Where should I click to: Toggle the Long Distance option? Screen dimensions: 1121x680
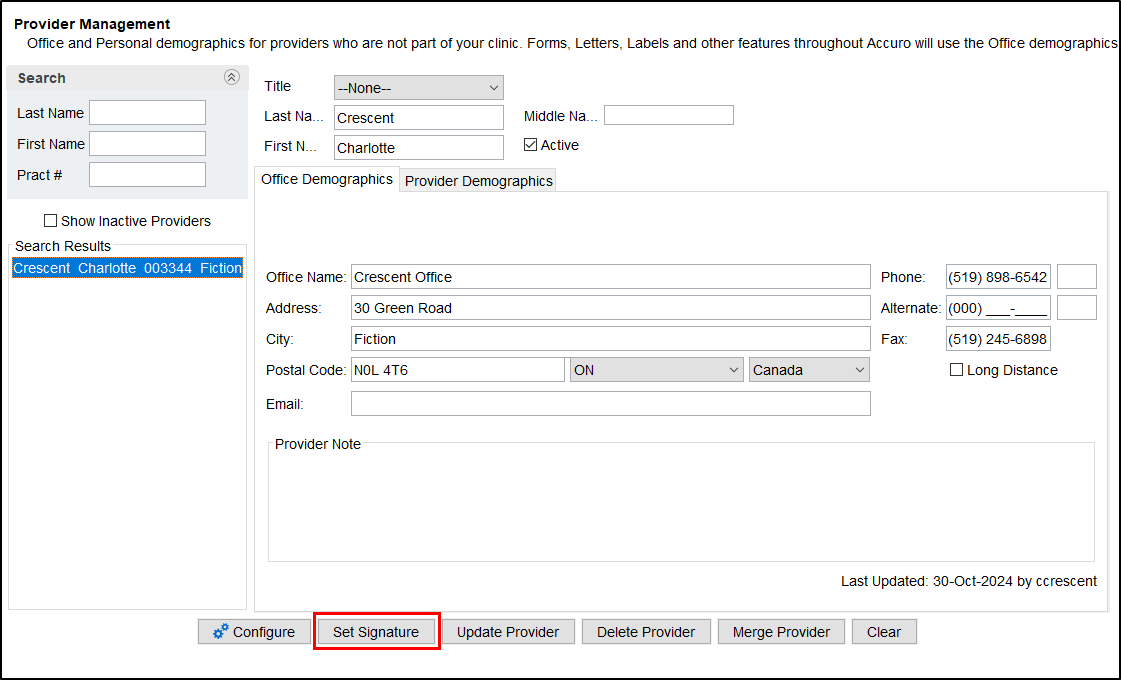click(956, 370)
